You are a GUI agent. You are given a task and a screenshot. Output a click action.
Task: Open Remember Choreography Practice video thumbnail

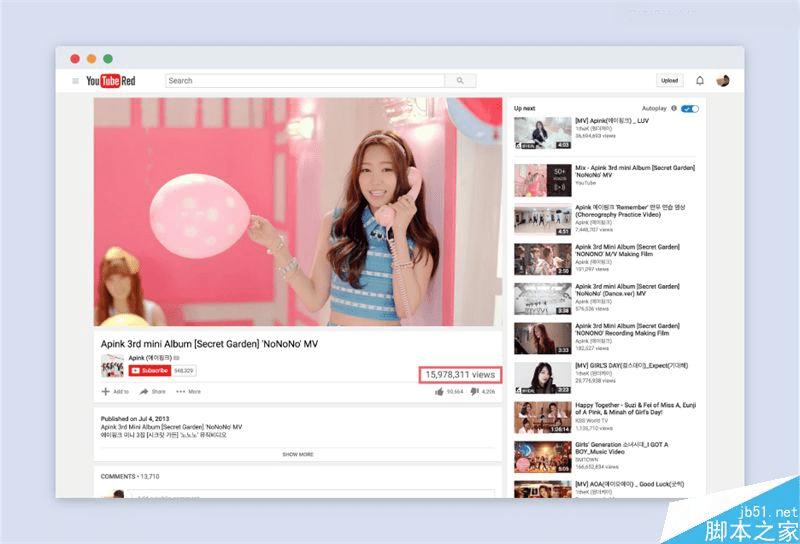click(x=542, y=220)
